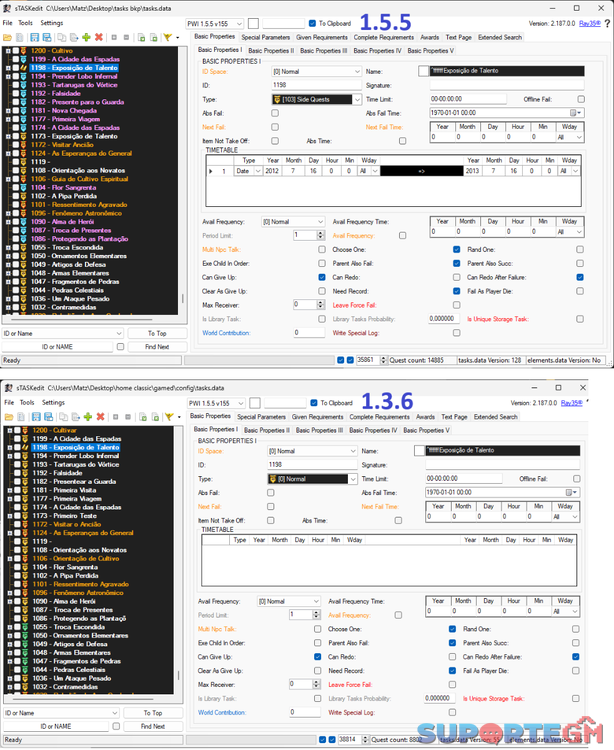The image size is (614, 750).
Task: Click the first blue save icon in bottom window
Action: click(x=34, y=417)
